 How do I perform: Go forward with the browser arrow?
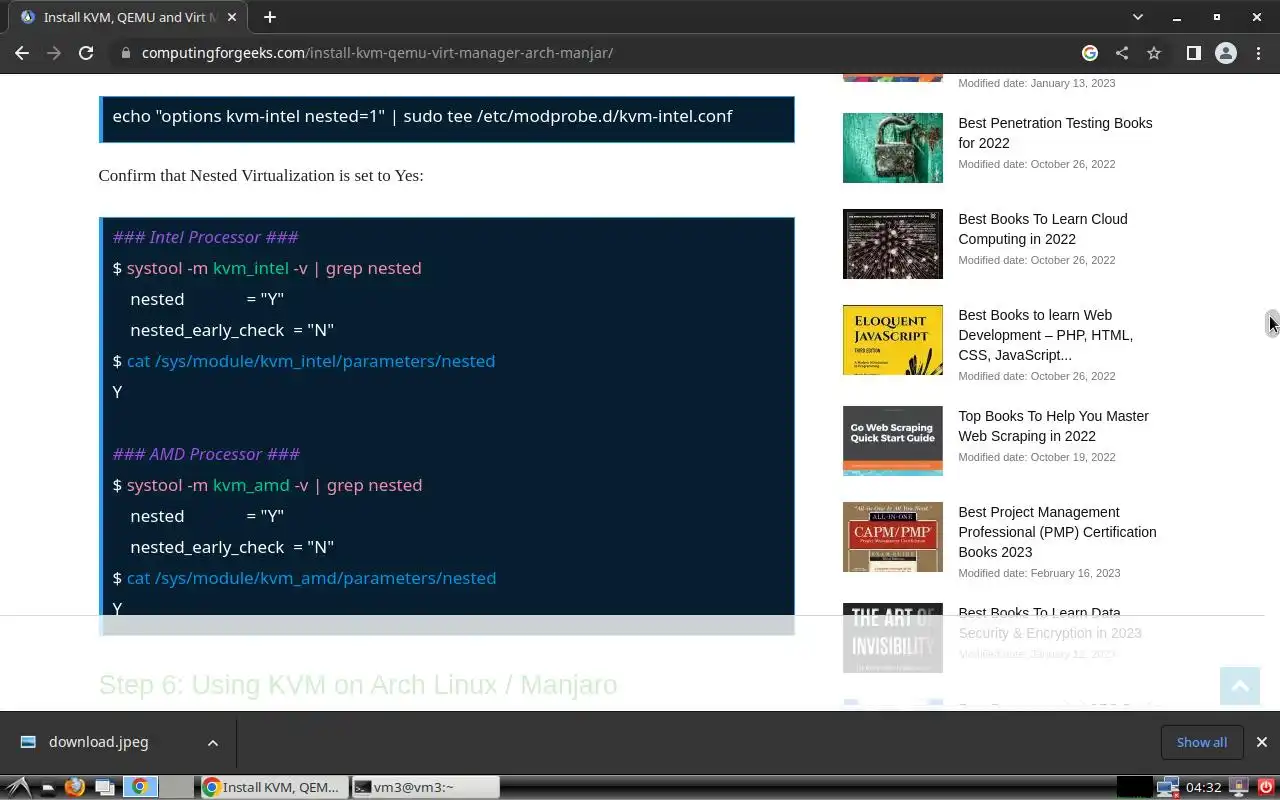point(54,53)
